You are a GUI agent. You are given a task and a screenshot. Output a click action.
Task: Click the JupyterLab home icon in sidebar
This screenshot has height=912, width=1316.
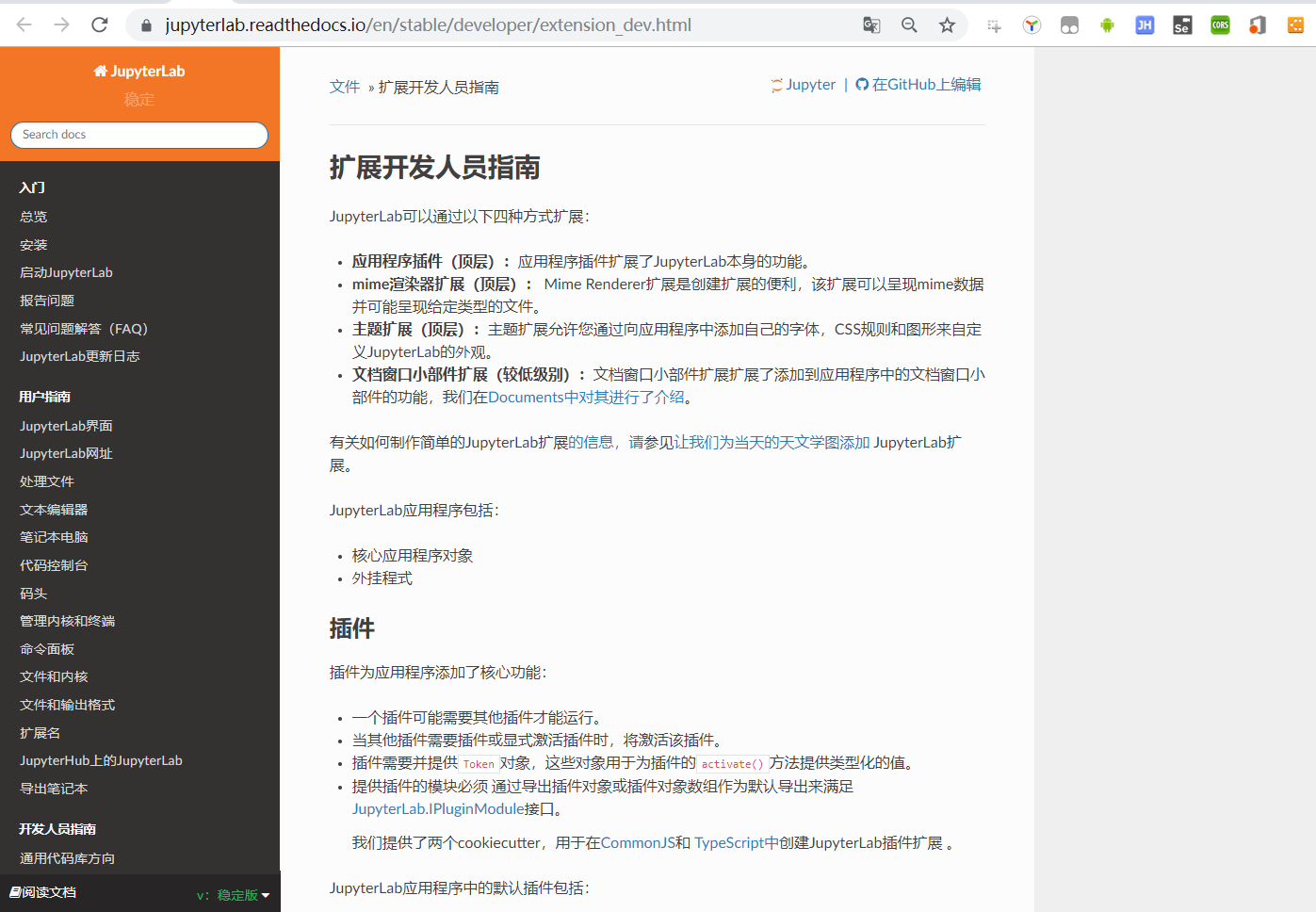[102, 70]
